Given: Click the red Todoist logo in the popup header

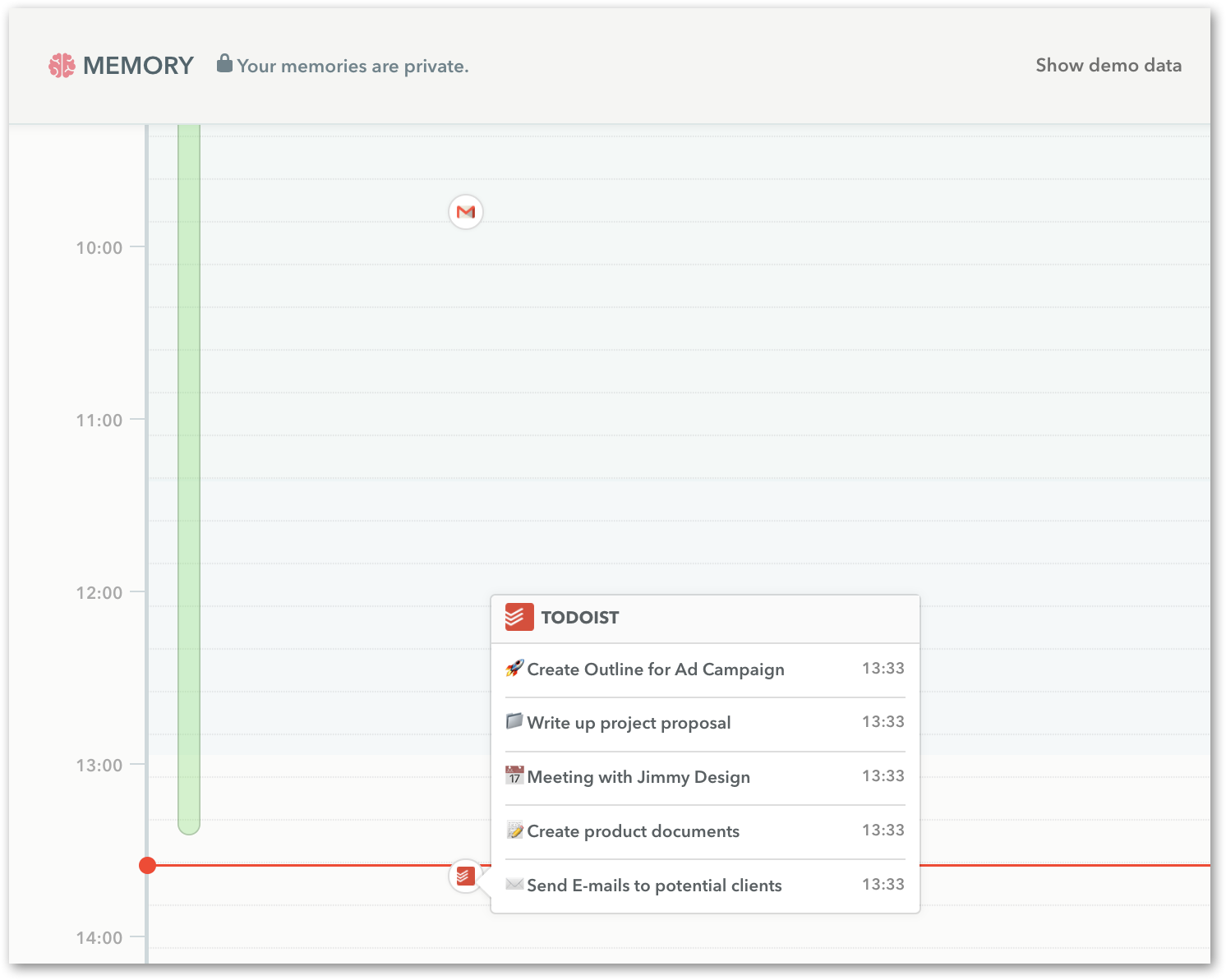Looking at the screenshot, I should (x=518, y=617).
